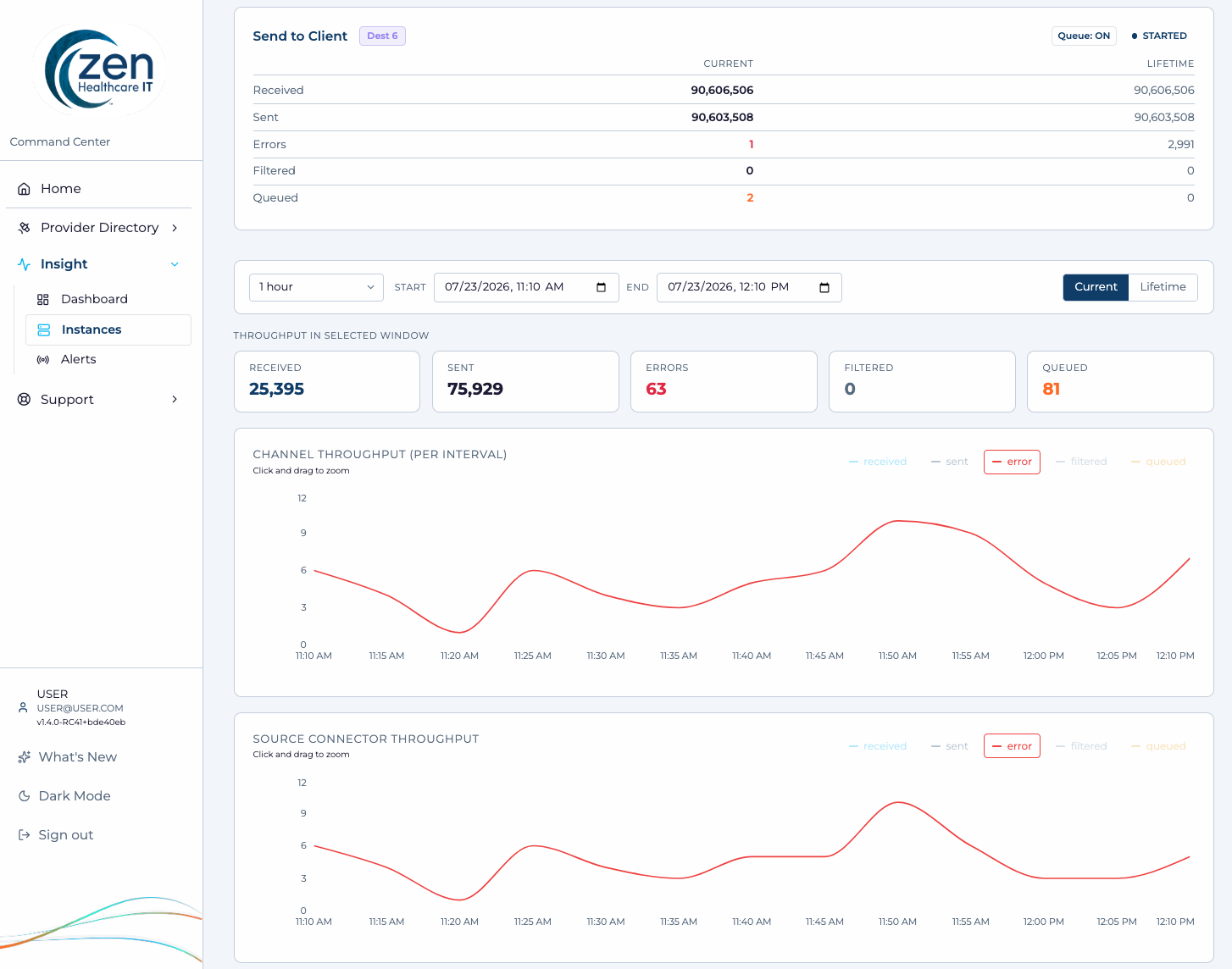Toggle queued series in Channel Throughput legend
Image resolution: width=1232 pixels, height=969 pixels.
point(1158,462)
